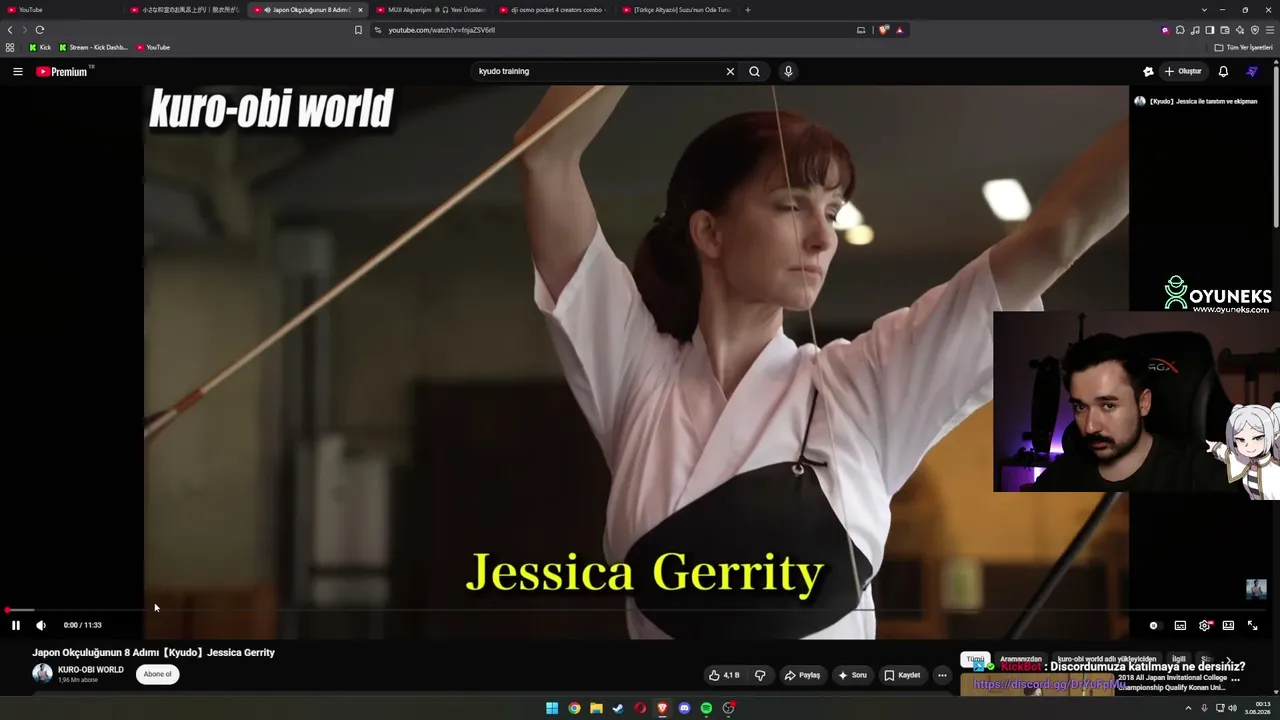
Task: Open the Kick bookmark
Action: 40,47
